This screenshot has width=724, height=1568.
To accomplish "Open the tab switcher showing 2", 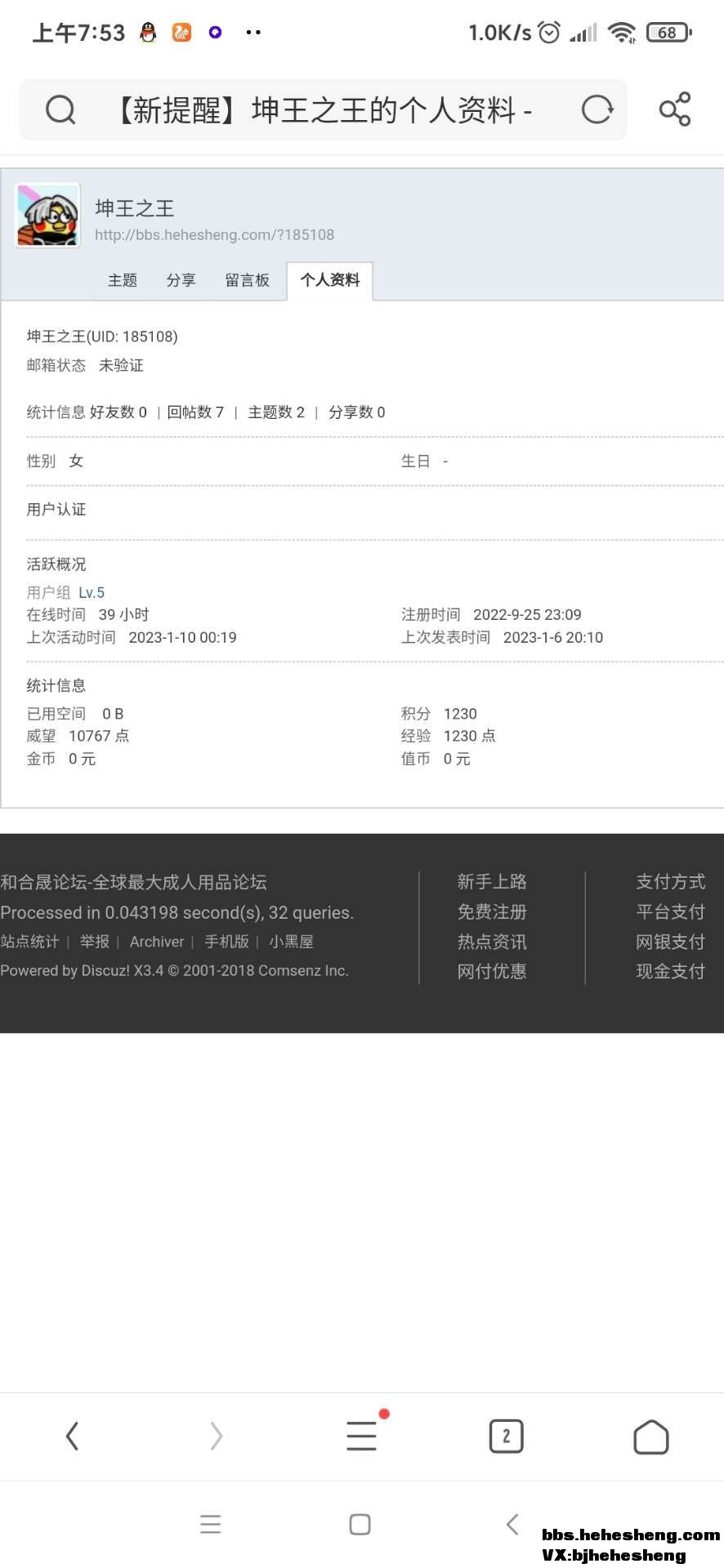I will [x=506, y=1436].
